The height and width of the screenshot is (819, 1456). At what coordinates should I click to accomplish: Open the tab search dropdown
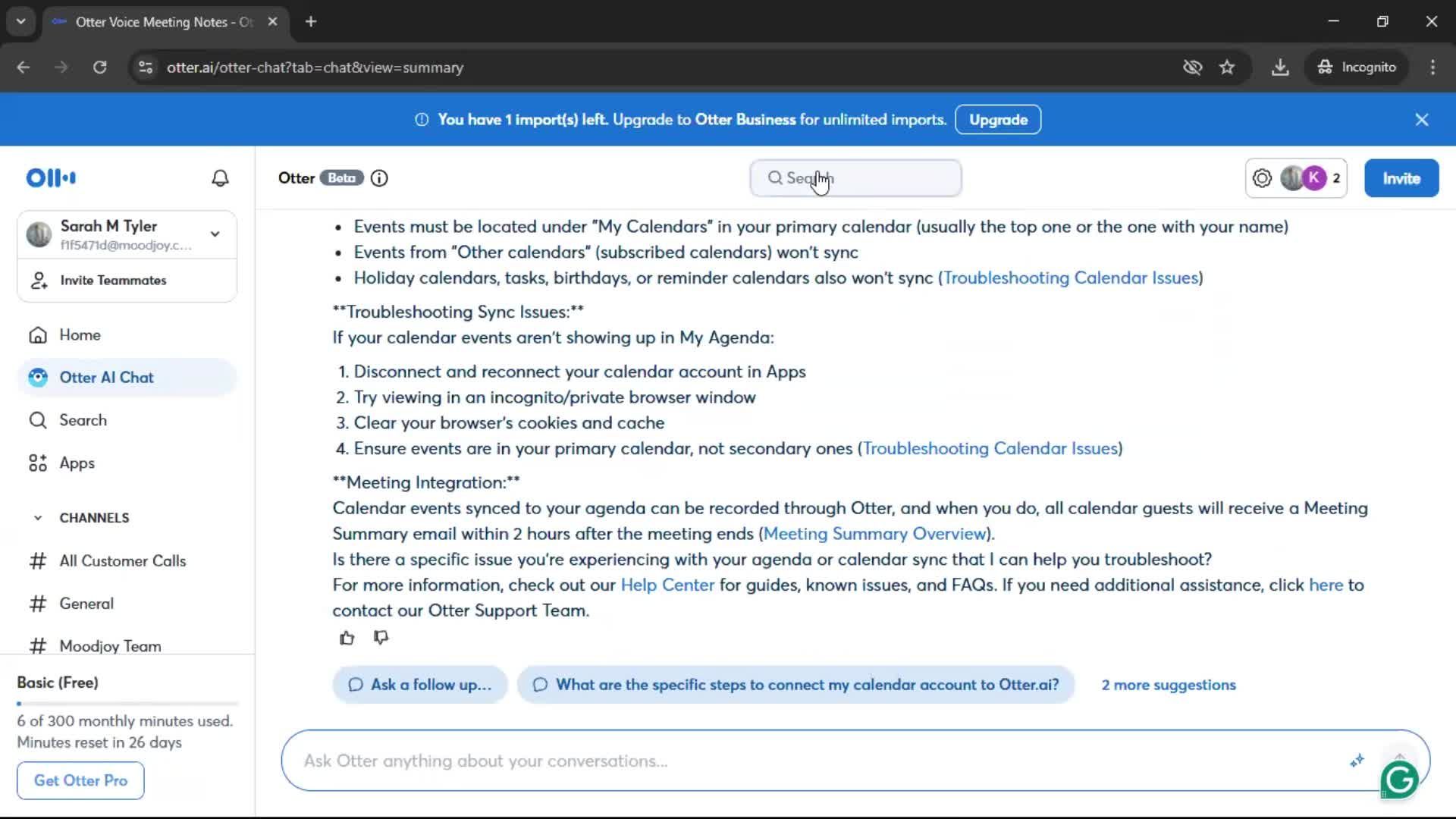click(20, 22)
